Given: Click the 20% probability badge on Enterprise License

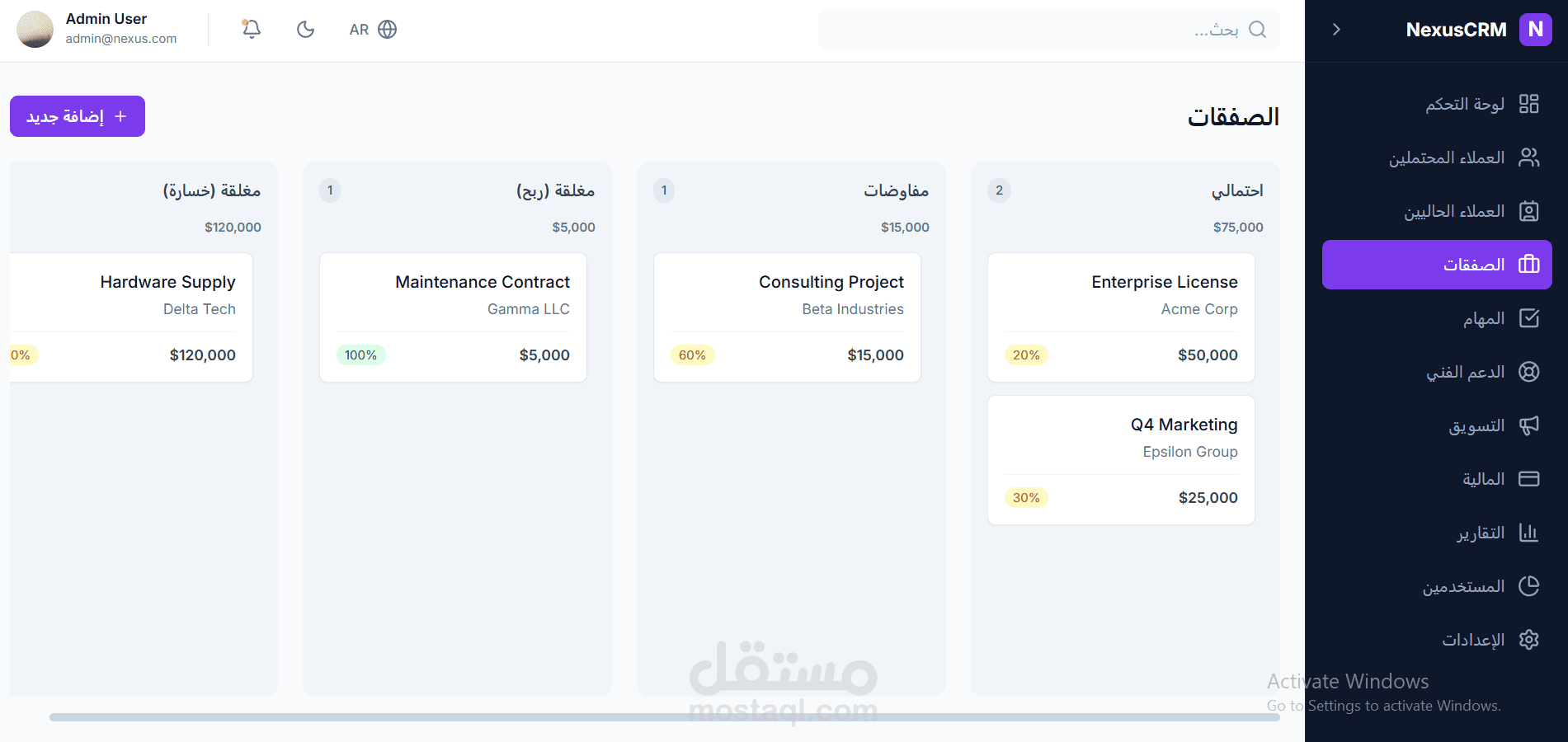Looking at the screenshot, I should click(1026, 355).
